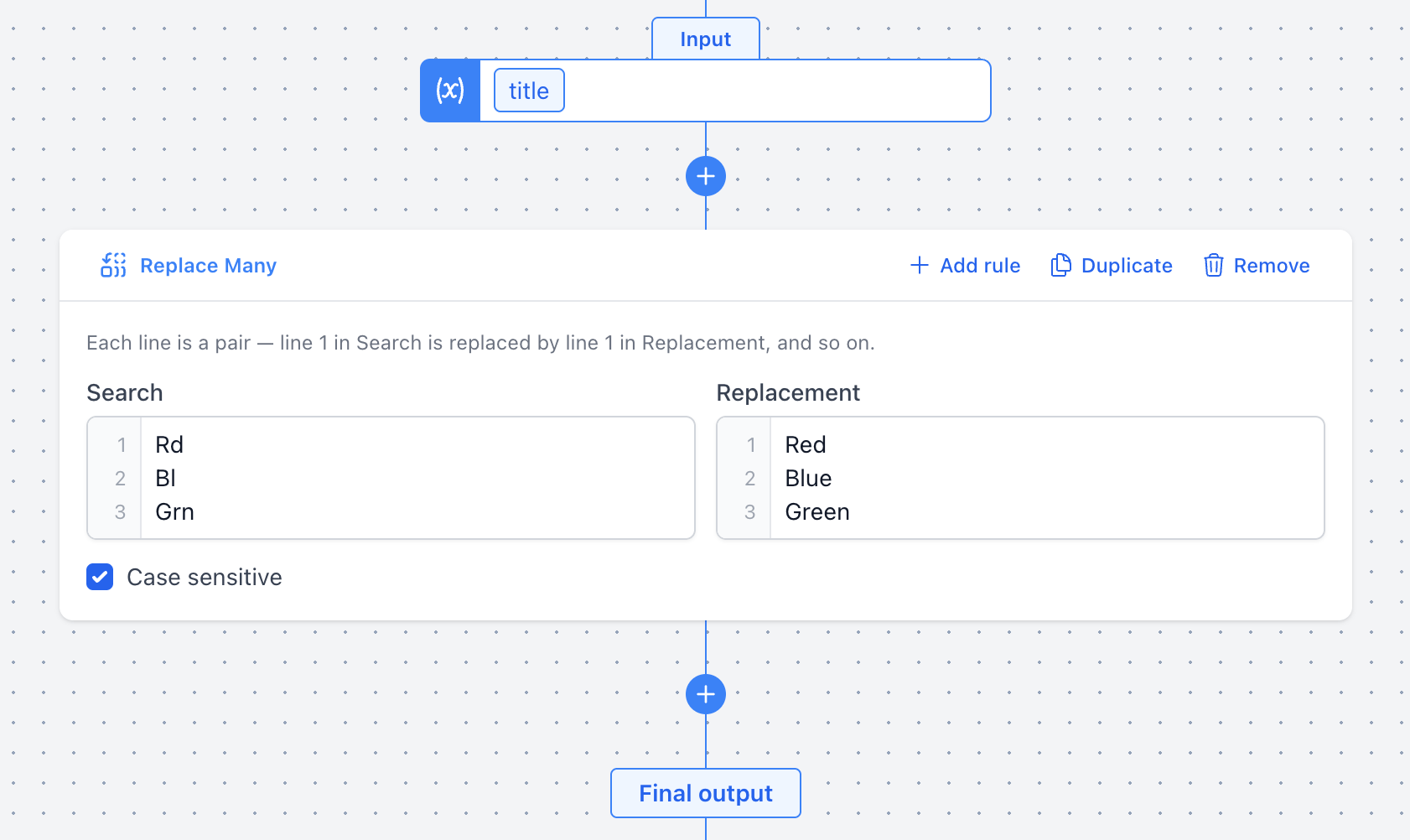Click the plus connector above Replace Many node
Screen dimensions: 1410x840
click(705, 176)
